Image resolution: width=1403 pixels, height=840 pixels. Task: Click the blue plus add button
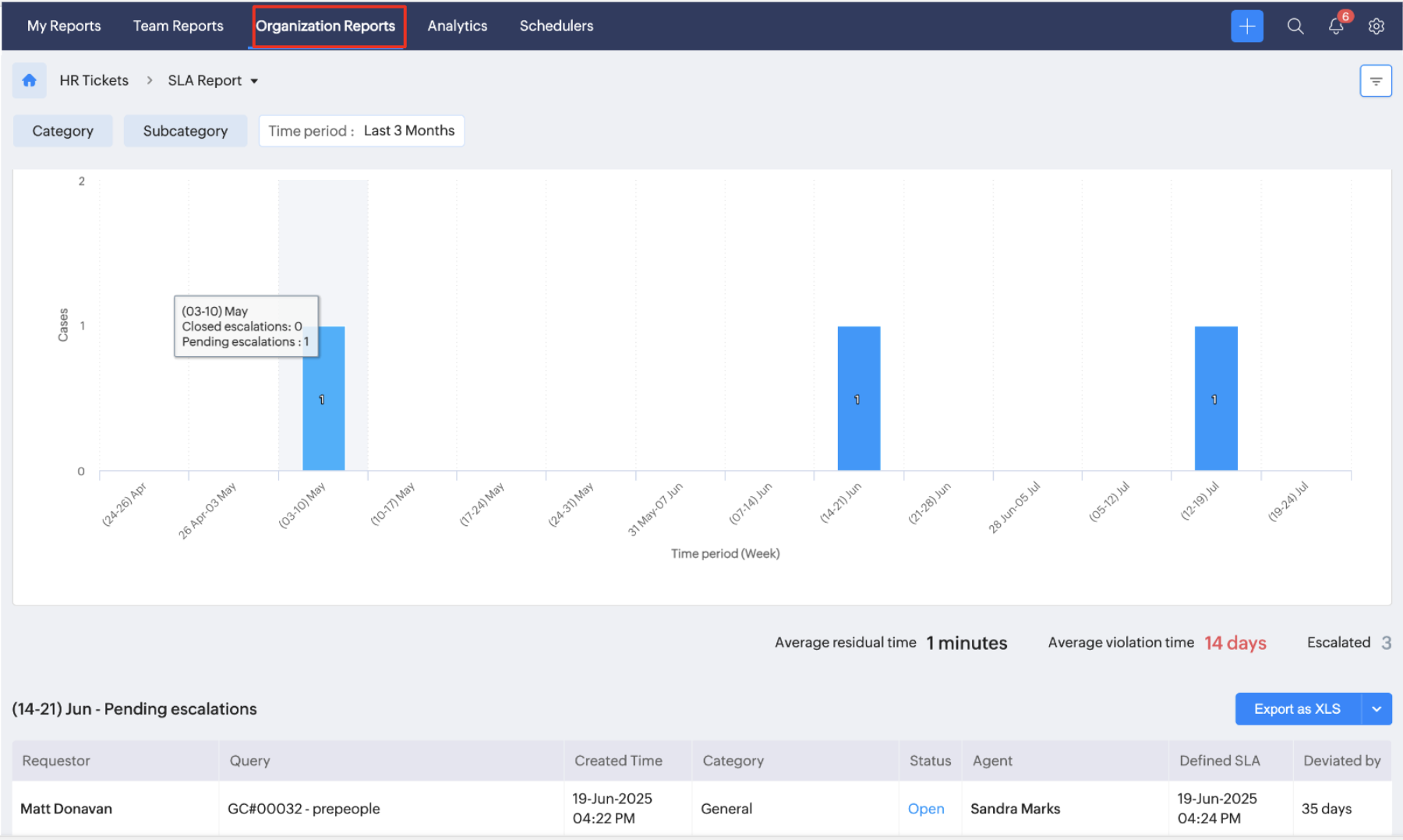(x=1246, y=26)
